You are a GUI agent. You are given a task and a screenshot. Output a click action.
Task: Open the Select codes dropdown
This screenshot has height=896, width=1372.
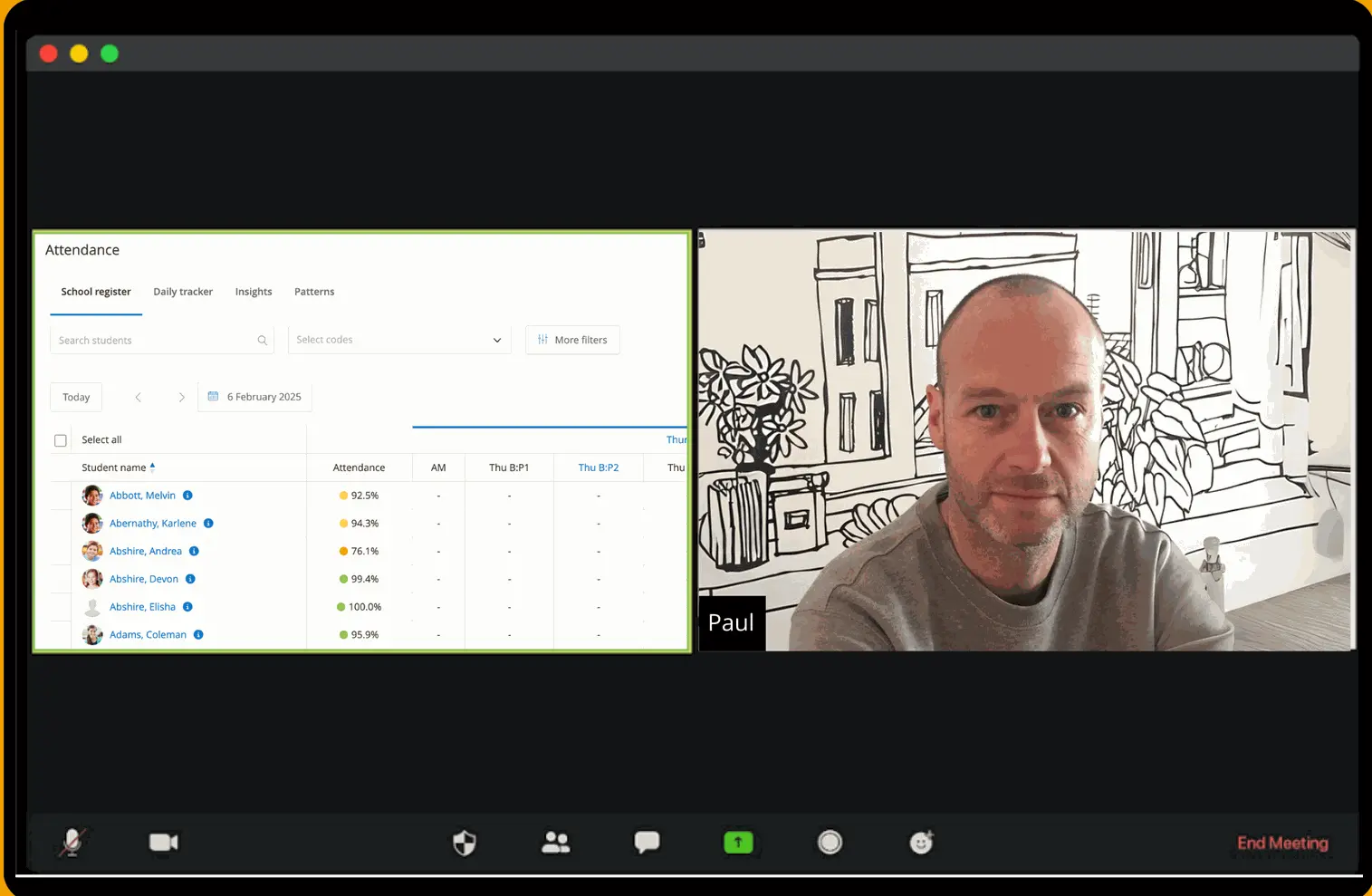[x=399, y=340]
